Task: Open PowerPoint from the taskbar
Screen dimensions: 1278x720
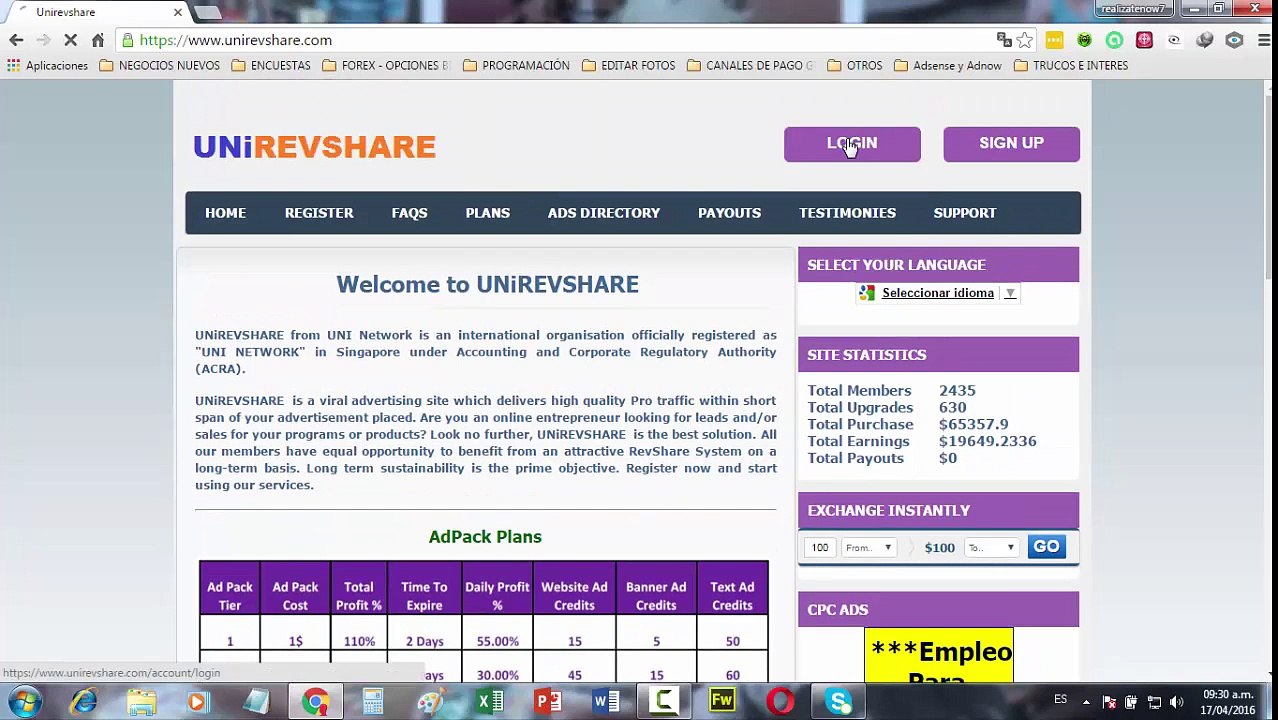Action: coord(547,701)
